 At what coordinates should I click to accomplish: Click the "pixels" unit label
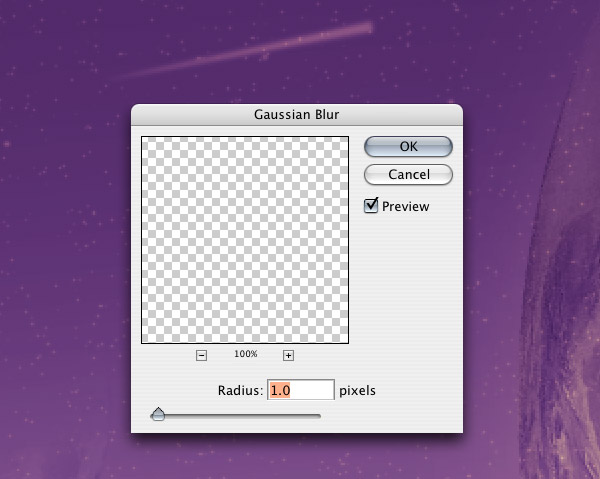pyautogui.click(x=357, y=391)
